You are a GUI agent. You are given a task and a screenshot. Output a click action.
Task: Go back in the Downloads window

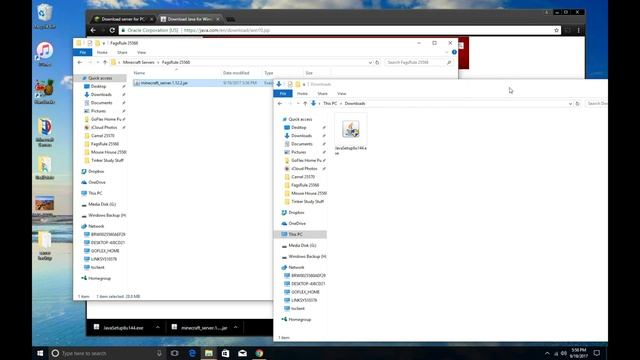click(280, 104)
